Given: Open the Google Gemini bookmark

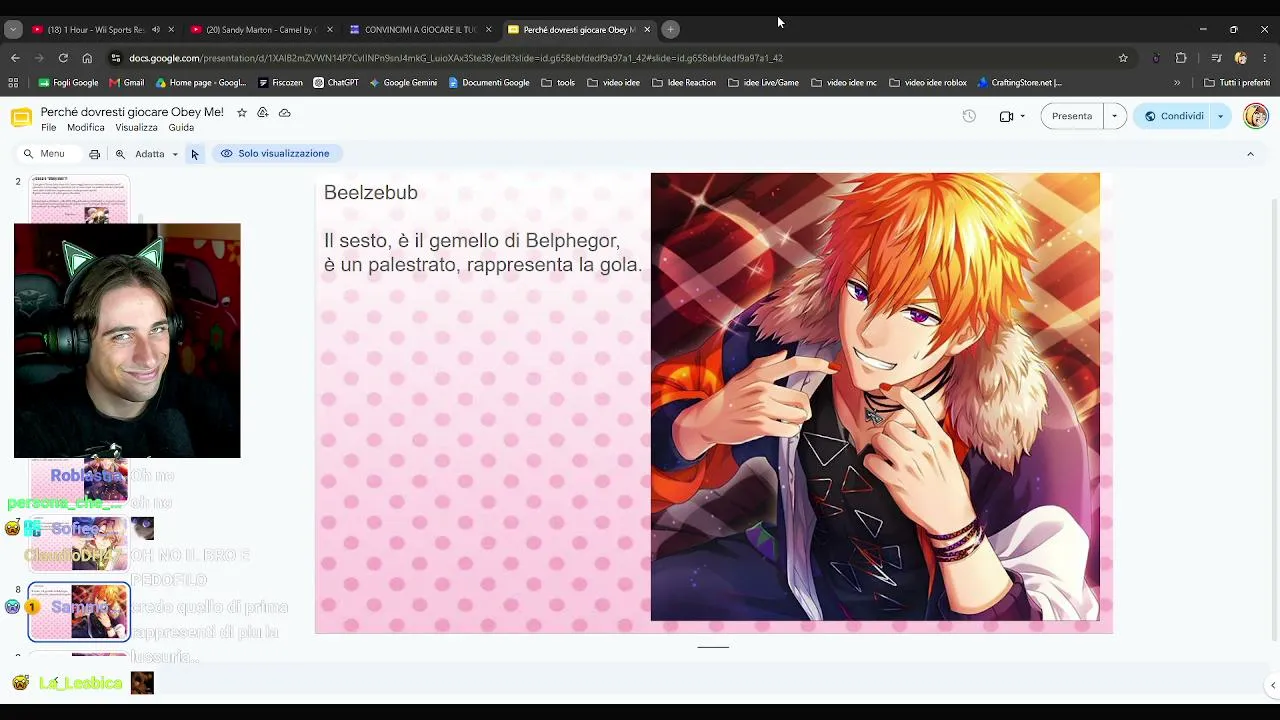Looking at the screenshot, I should tap(403, 83).
